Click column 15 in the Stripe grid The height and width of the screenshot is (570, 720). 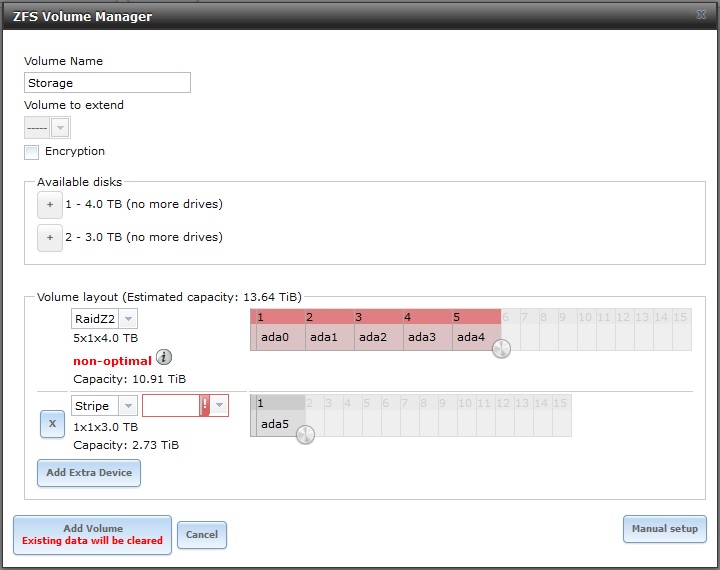[x=562, y=415]
